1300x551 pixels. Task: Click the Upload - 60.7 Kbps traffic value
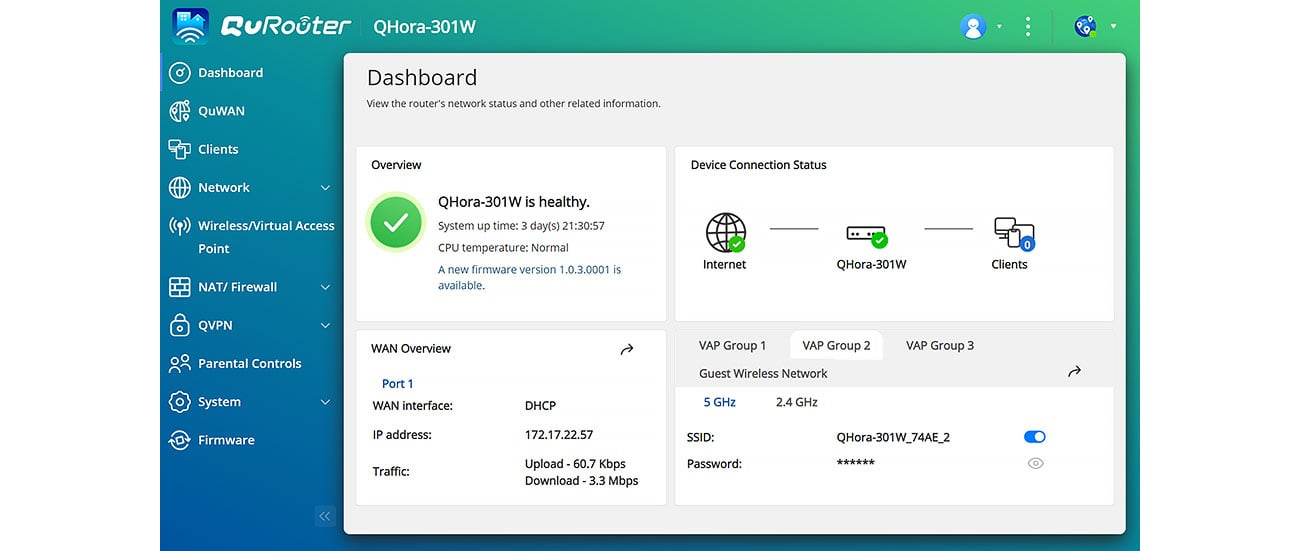point(575,464)
